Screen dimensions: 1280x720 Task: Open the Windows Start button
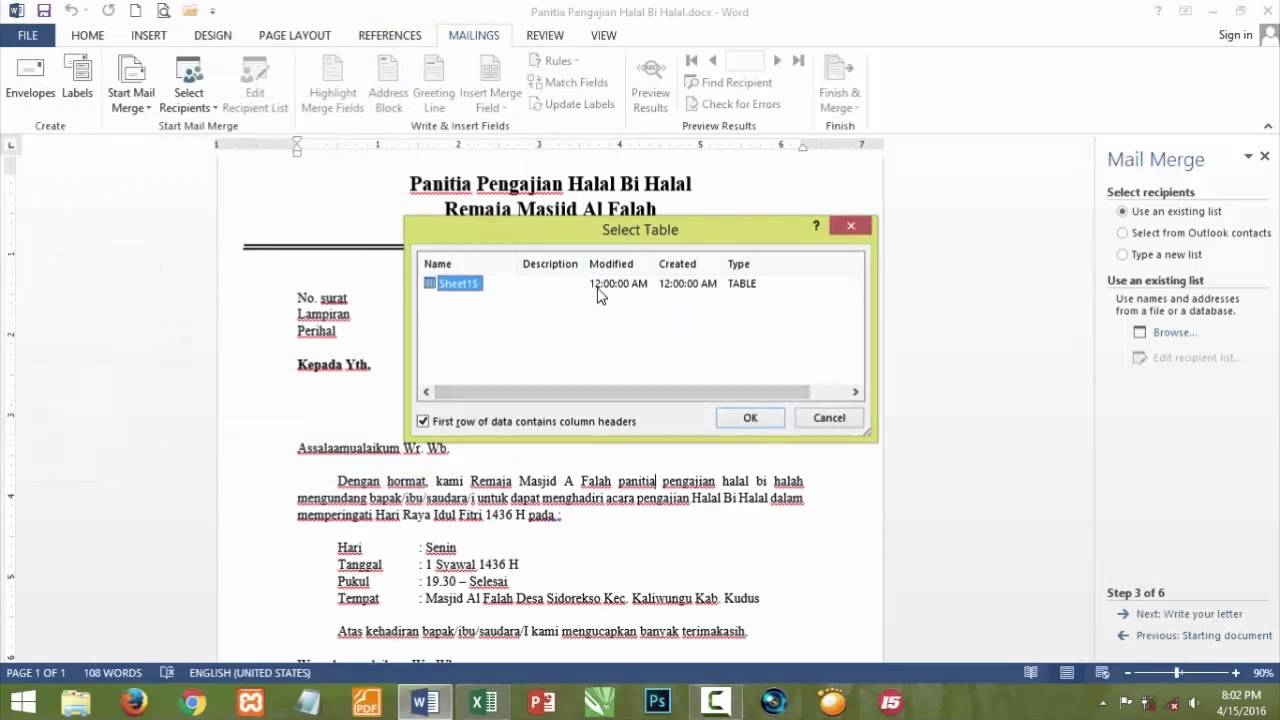pos(22,702)
